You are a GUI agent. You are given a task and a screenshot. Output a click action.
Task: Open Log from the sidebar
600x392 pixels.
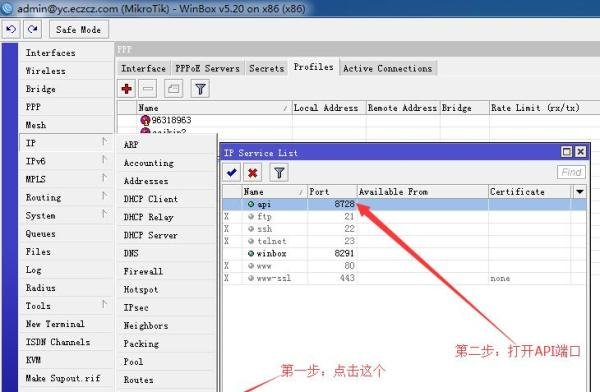tap(66, 270)
